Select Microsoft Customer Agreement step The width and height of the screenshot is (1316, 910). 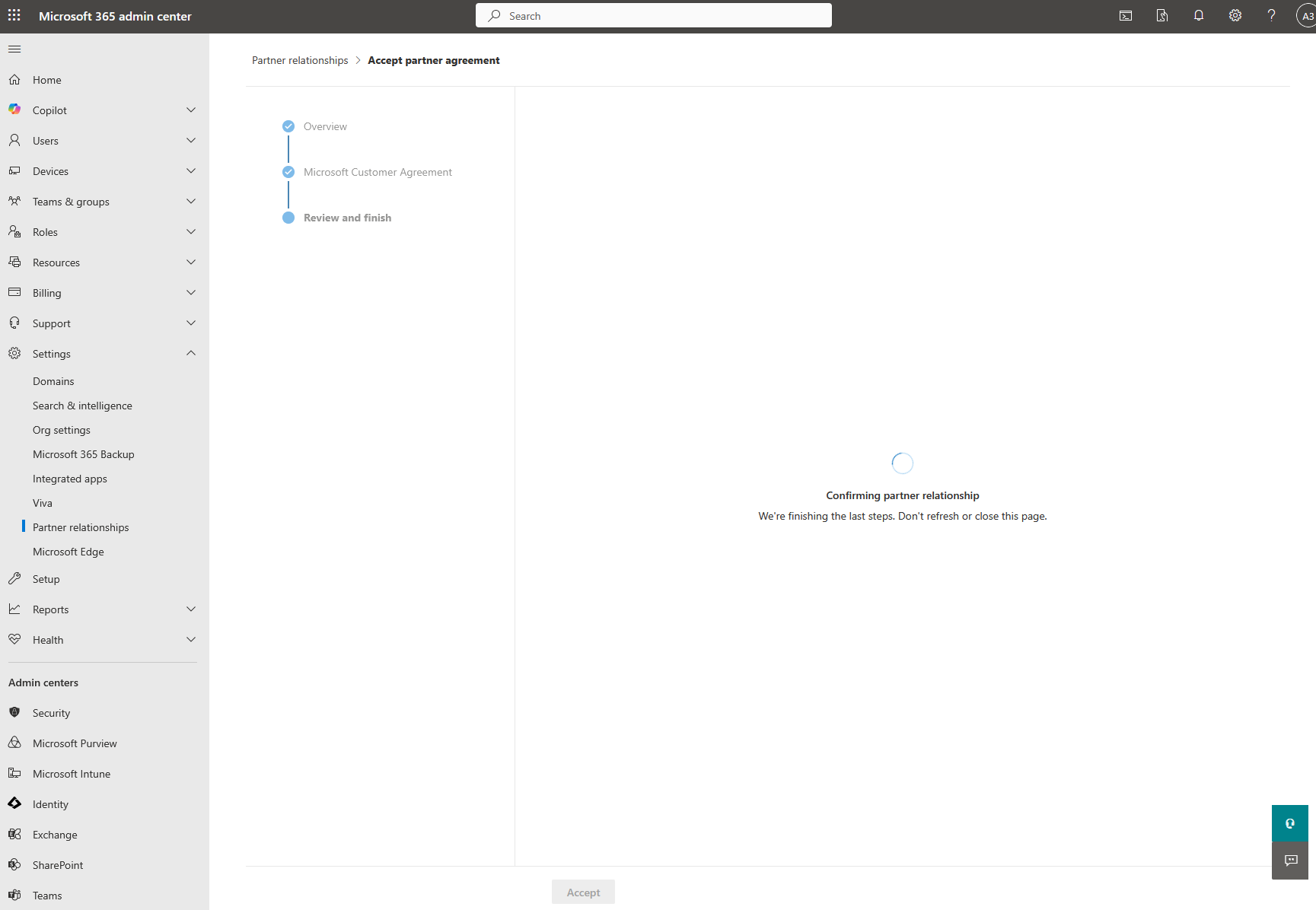[x=378, y=172]
